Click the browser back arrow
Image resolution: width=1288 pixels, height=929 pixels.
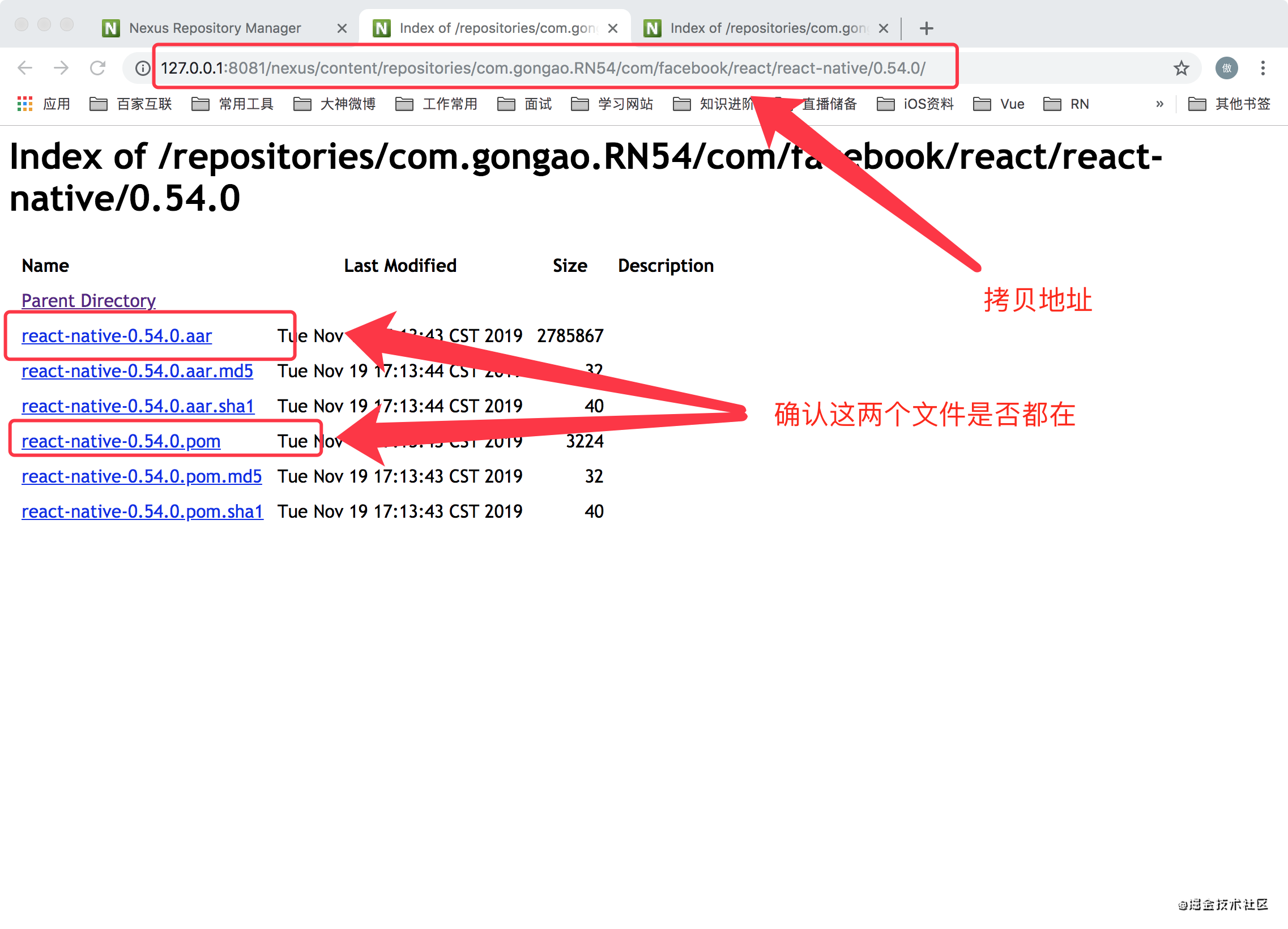click(x=25, y=68)
